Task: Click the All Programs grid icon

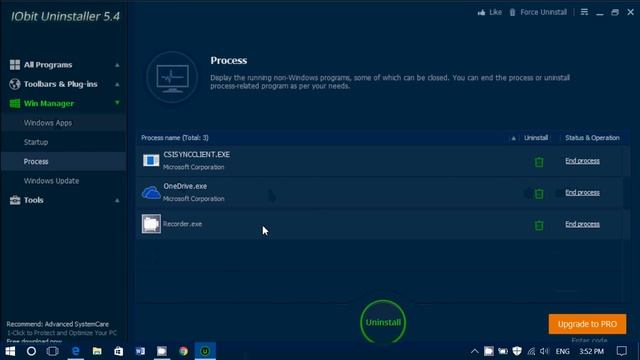Action: pos(15,64)
